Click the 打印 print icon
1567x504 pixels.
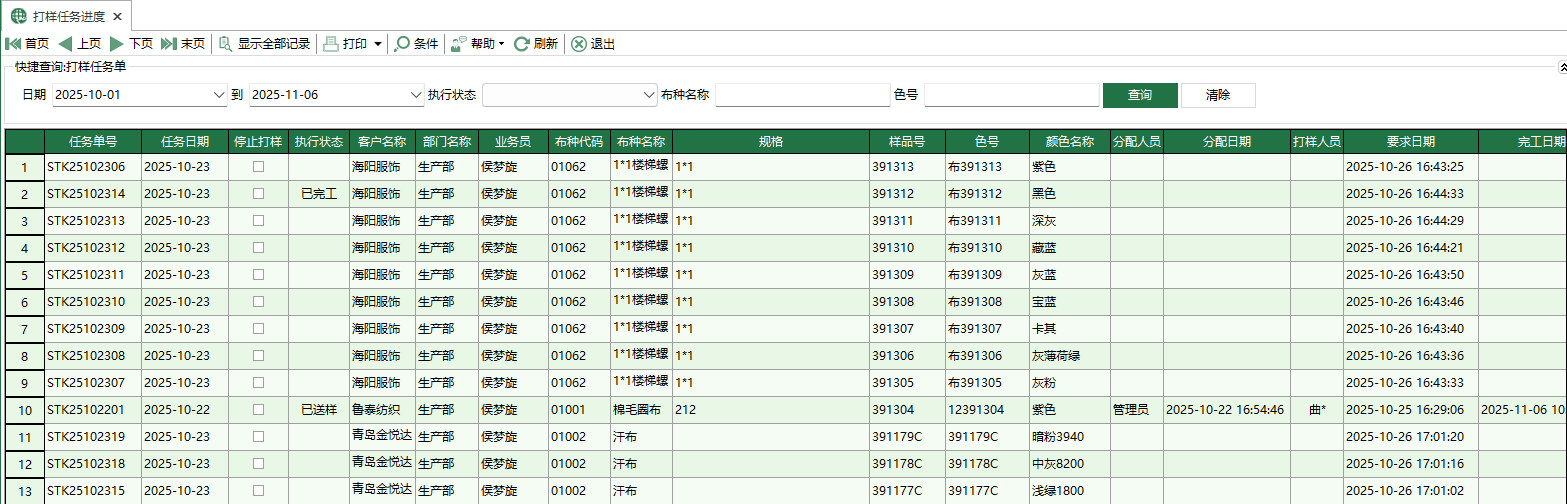pos(331,44)
